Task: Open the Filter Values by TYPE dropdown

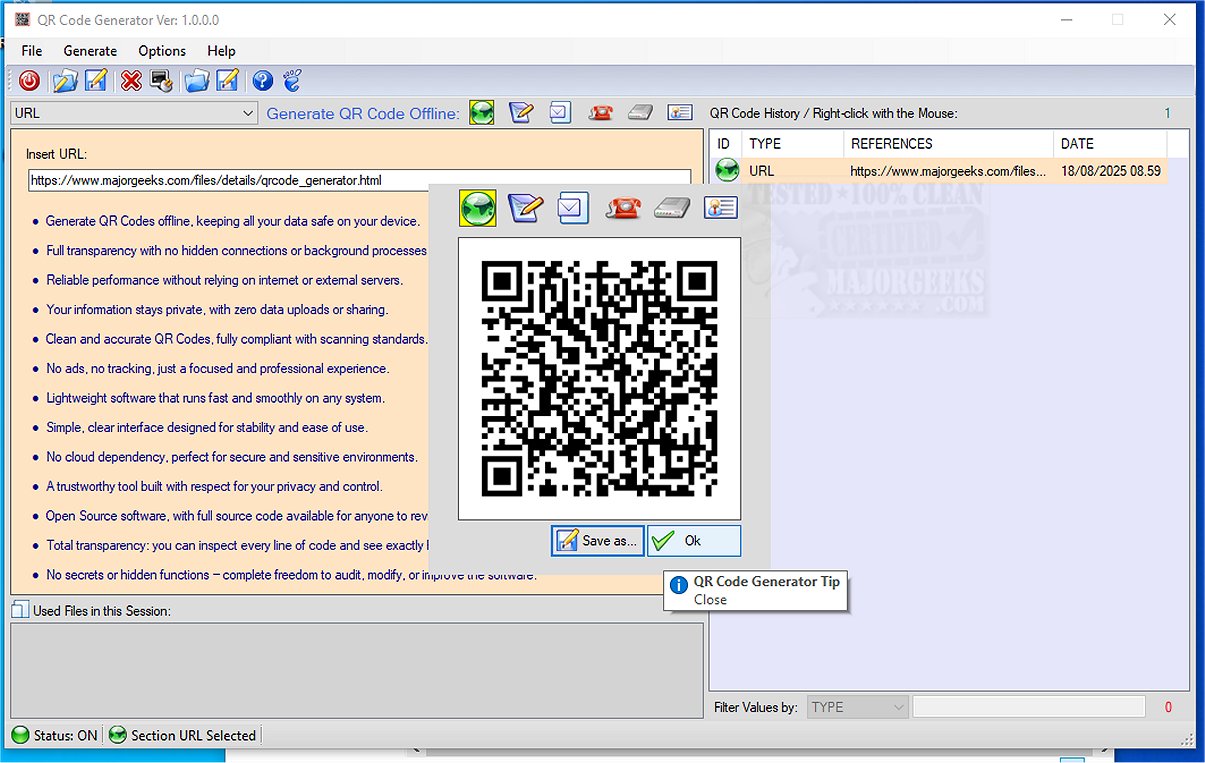Action: (x=857, y=707)
